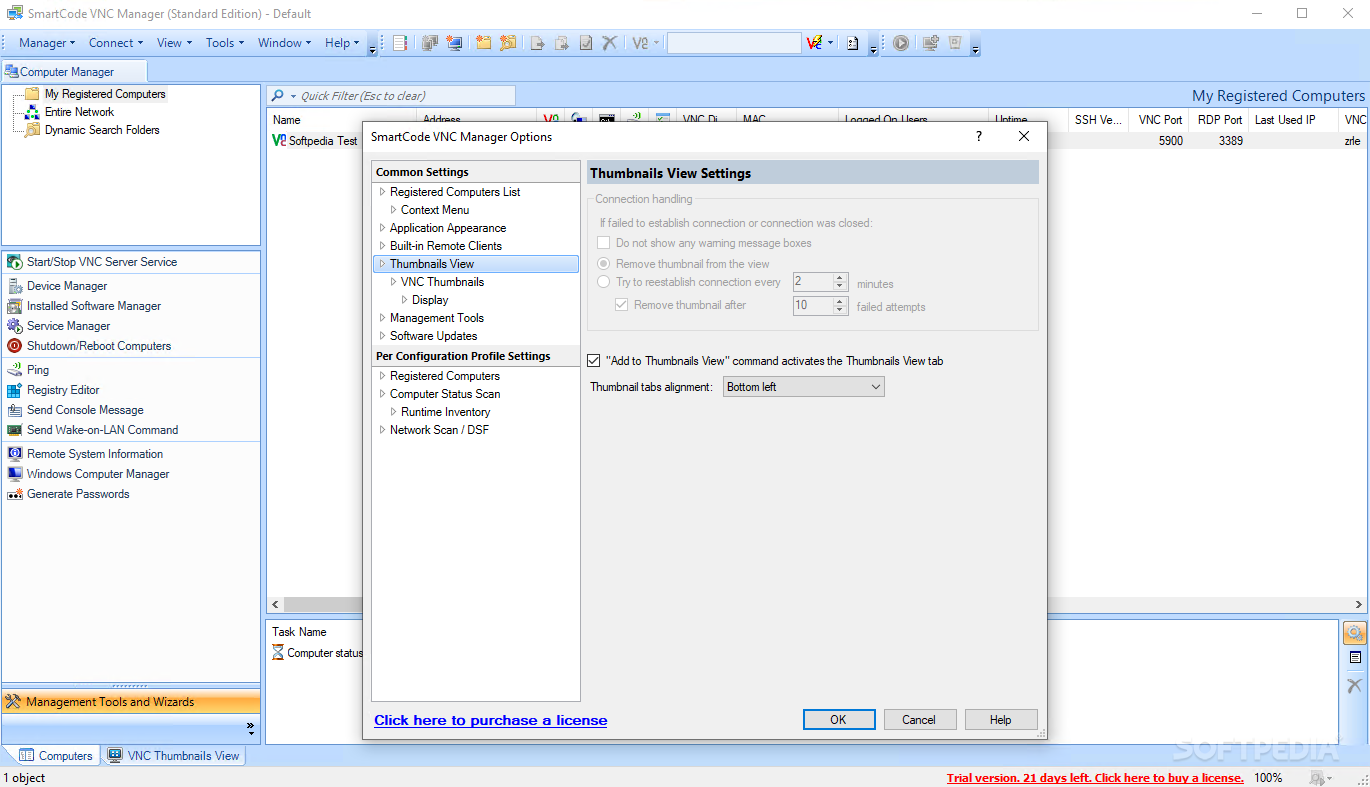Click the new folder toolbar icon
This screenshot has width=1370, height=787.
484,43
